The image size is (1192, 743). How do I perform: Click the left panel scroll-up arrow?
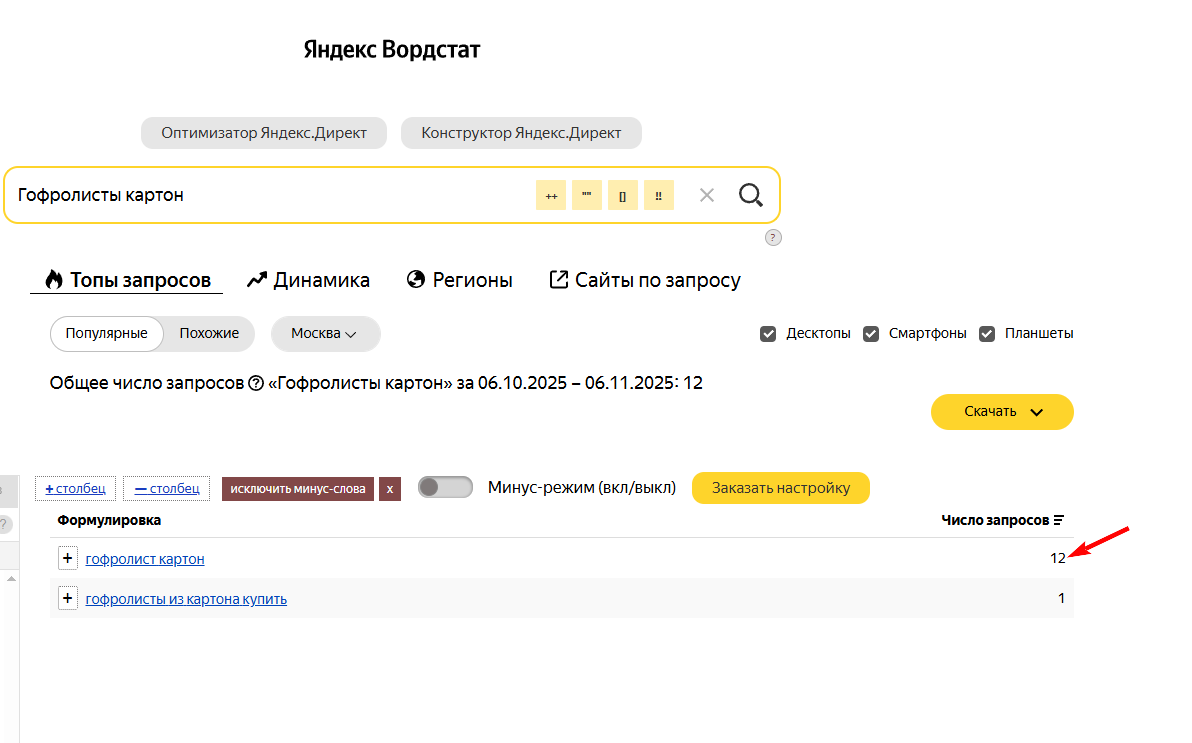point(11,579)
